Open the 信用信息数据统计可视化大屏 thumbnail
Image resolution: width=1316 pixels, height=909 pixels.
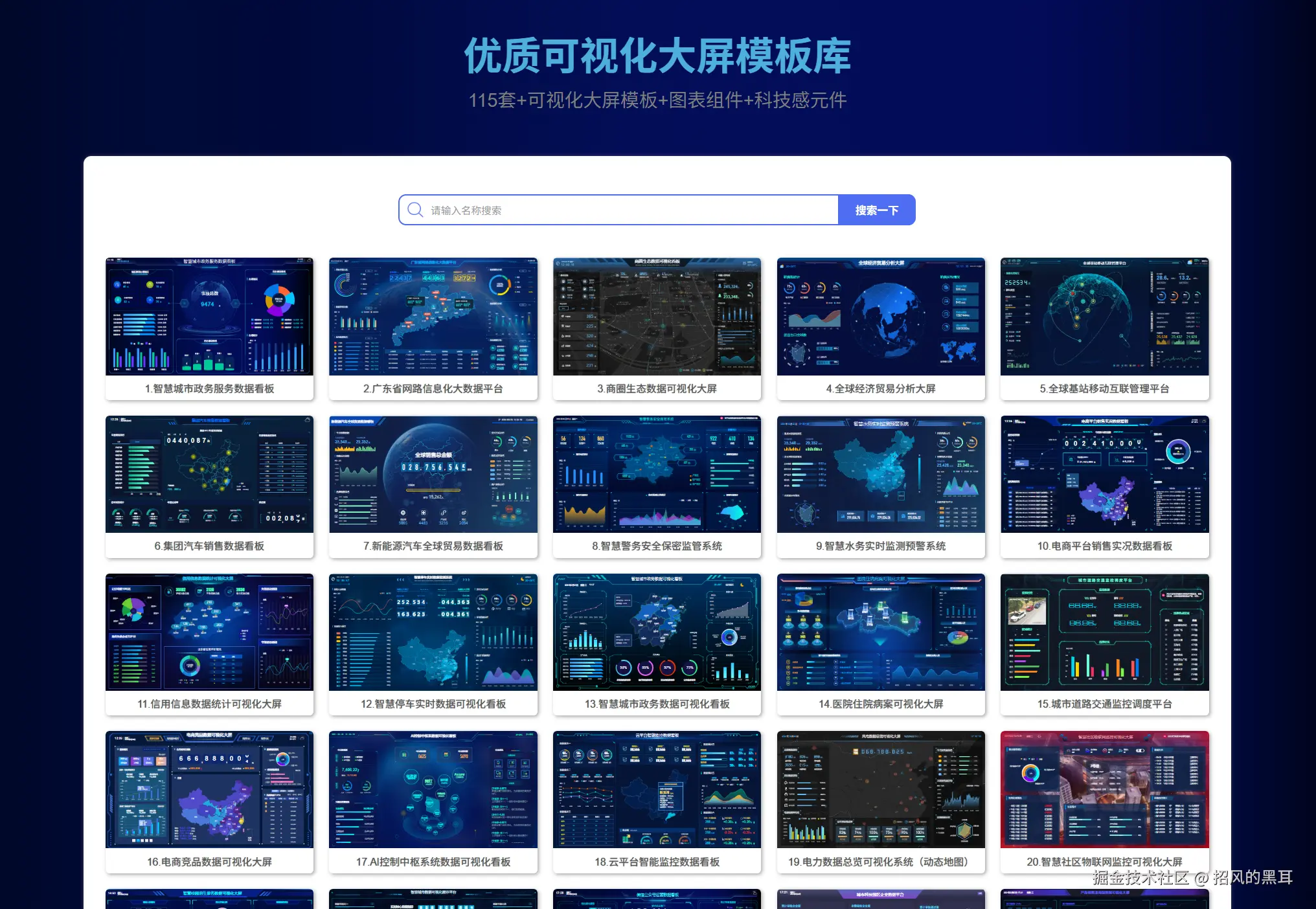tap(209, 632)
